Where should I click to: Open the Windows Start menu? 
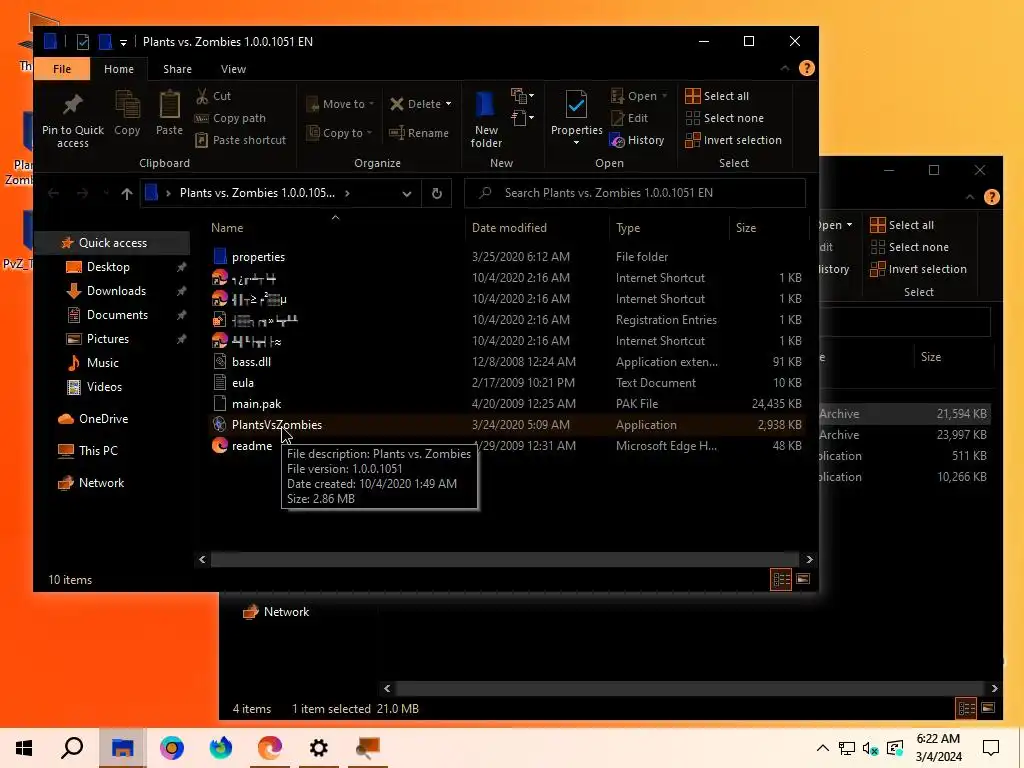pos(24,748)
